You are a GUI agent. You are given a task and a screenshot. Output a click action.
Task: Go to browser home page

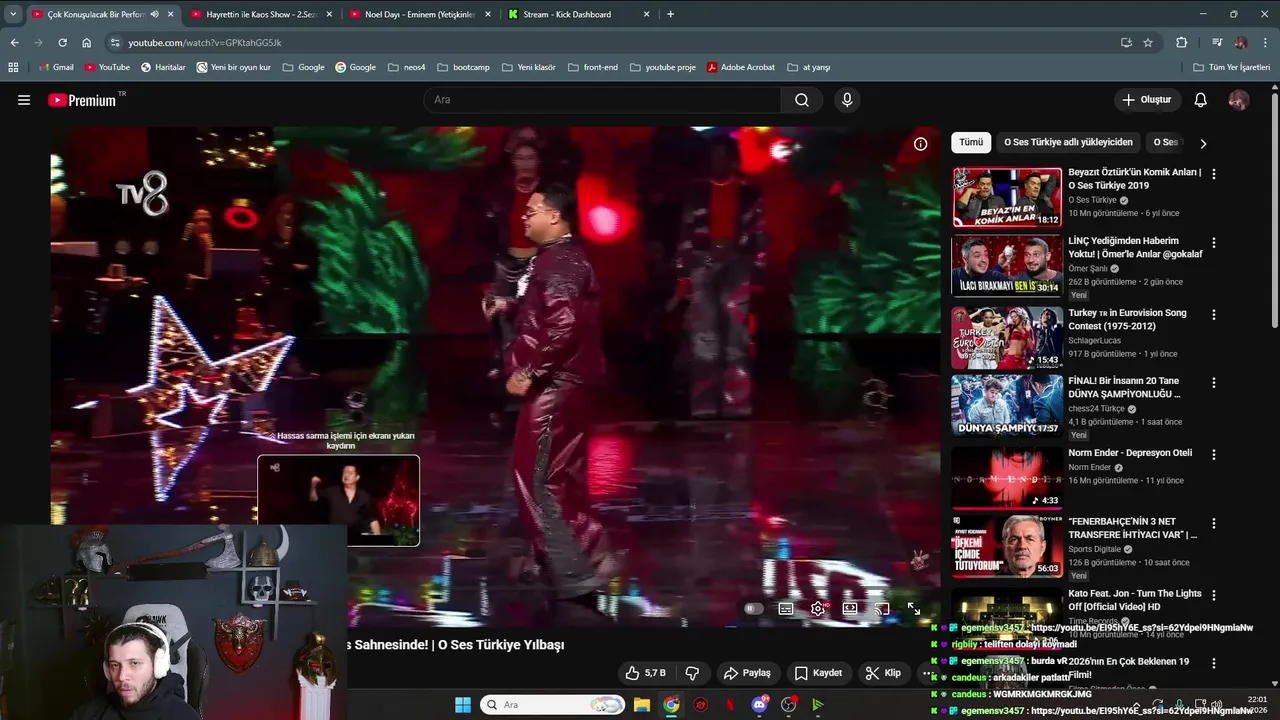pos(86,43)
